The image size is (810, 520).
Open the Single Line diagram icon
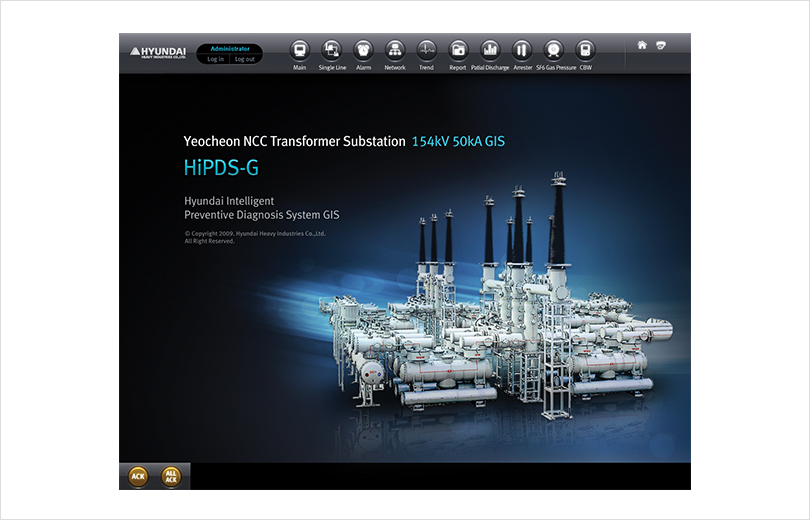pyautogui.click(x=332, y=51)
